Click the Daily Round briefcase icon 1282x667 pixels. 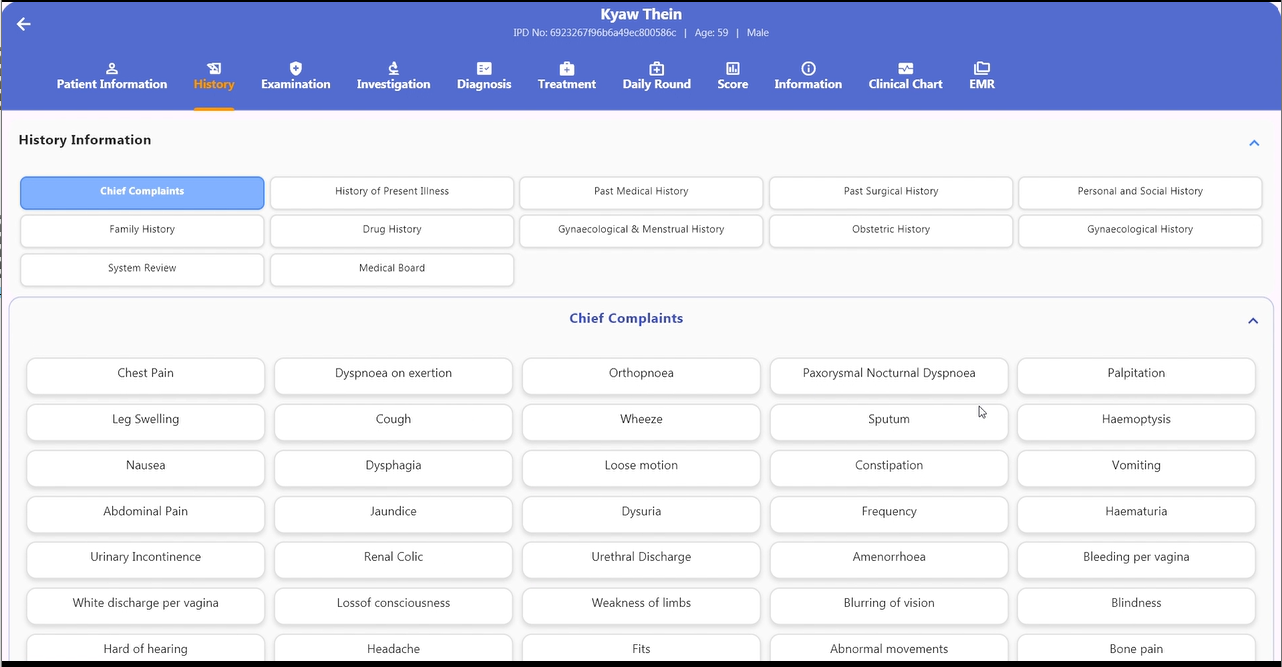(657, 68)
